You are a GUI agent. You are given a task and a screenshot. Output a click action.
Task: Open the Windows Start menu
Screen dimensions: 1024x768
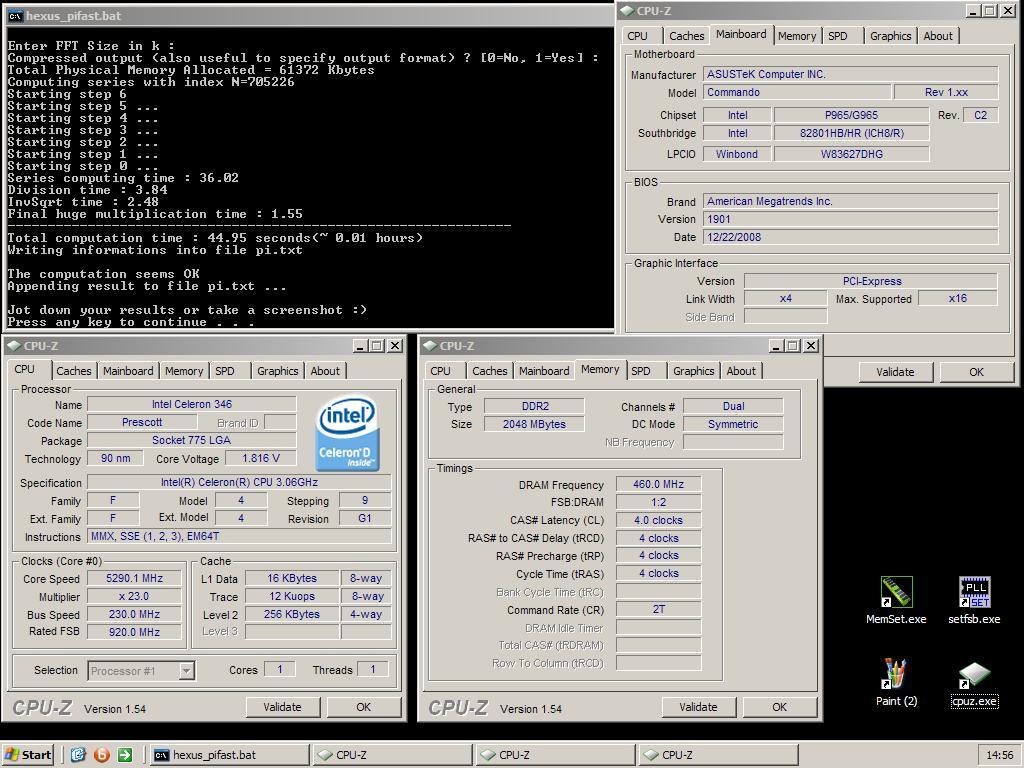click(28, 755)
